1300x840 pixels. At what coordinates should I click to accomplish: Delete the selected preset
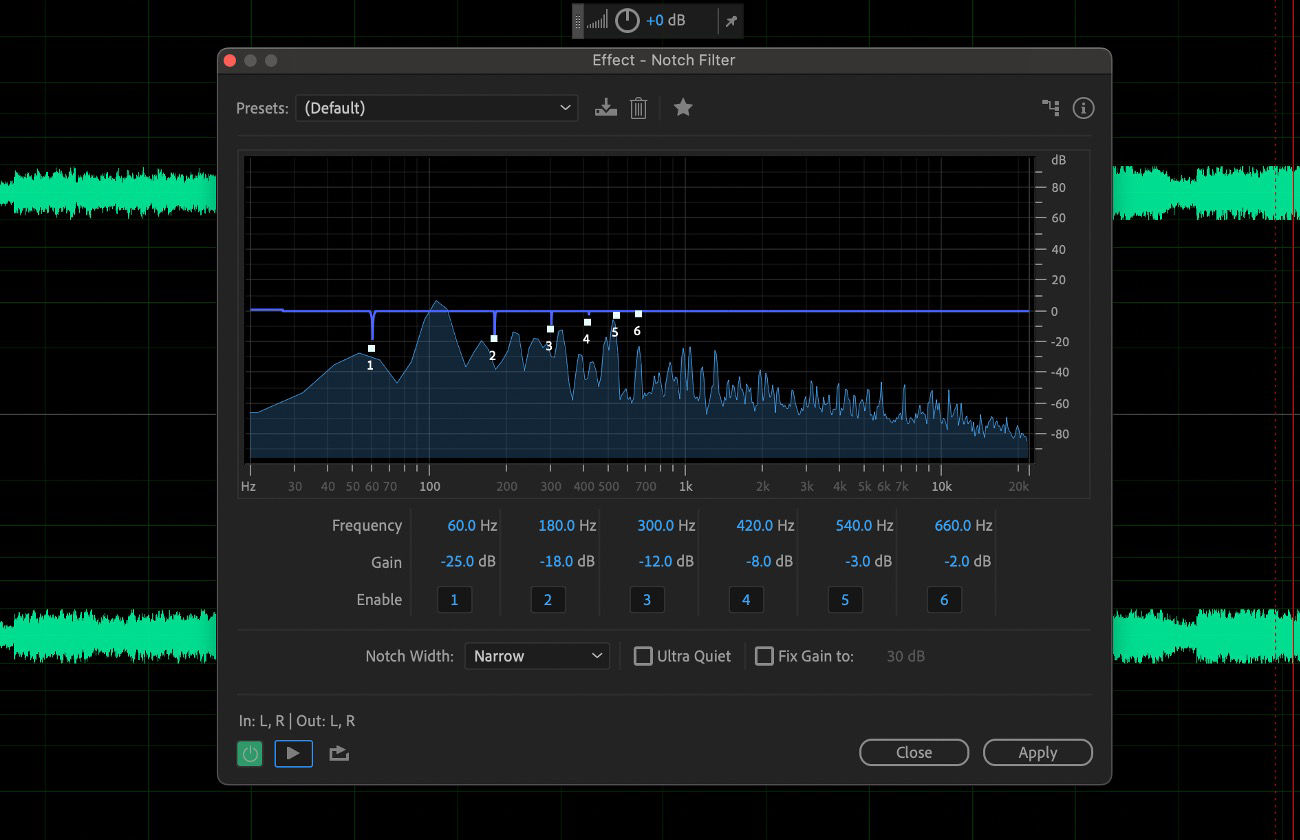click(x=639, y=107)
